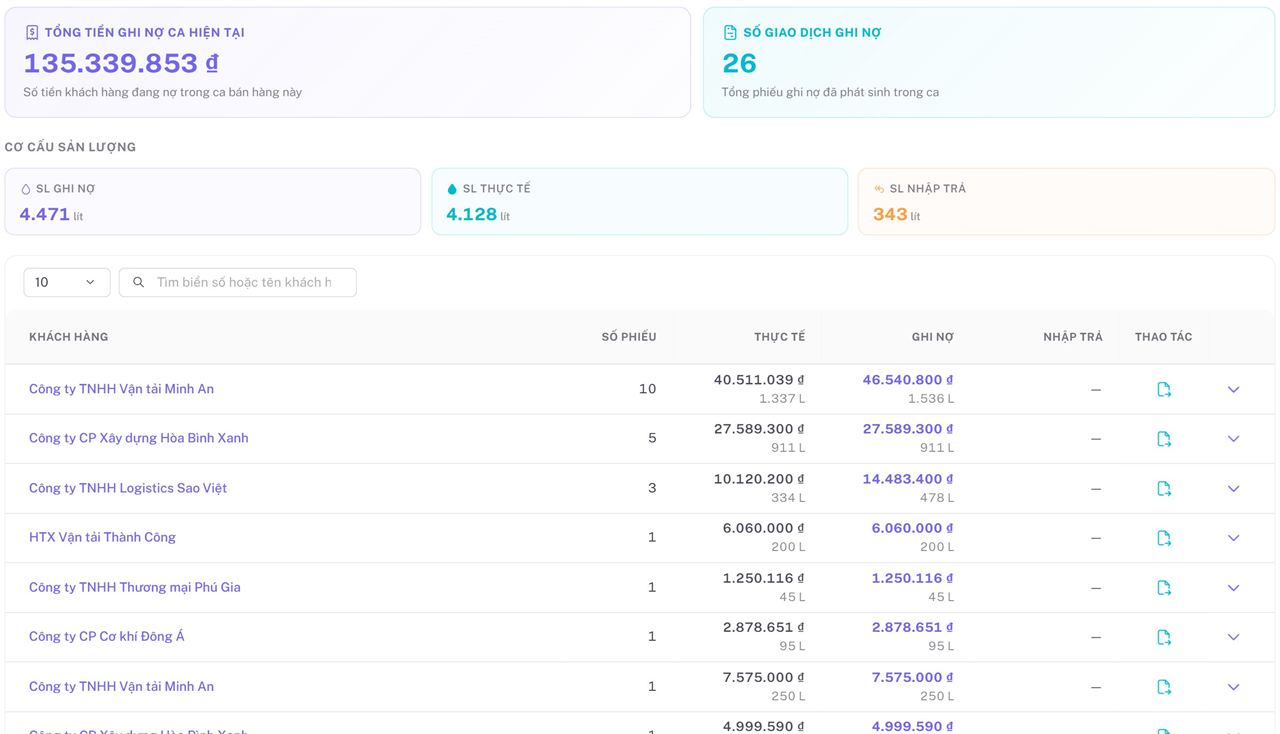
Task: Open Công ty TNHH Thương mại Phú Gia
Action: tap(135, 587)
